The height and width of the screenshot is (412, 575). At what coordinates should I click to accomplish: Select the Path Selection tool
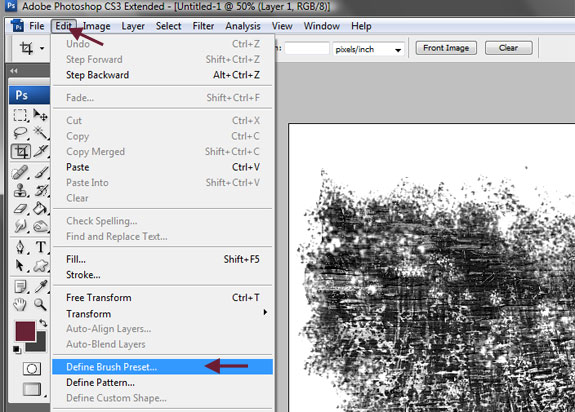(20, 265)
